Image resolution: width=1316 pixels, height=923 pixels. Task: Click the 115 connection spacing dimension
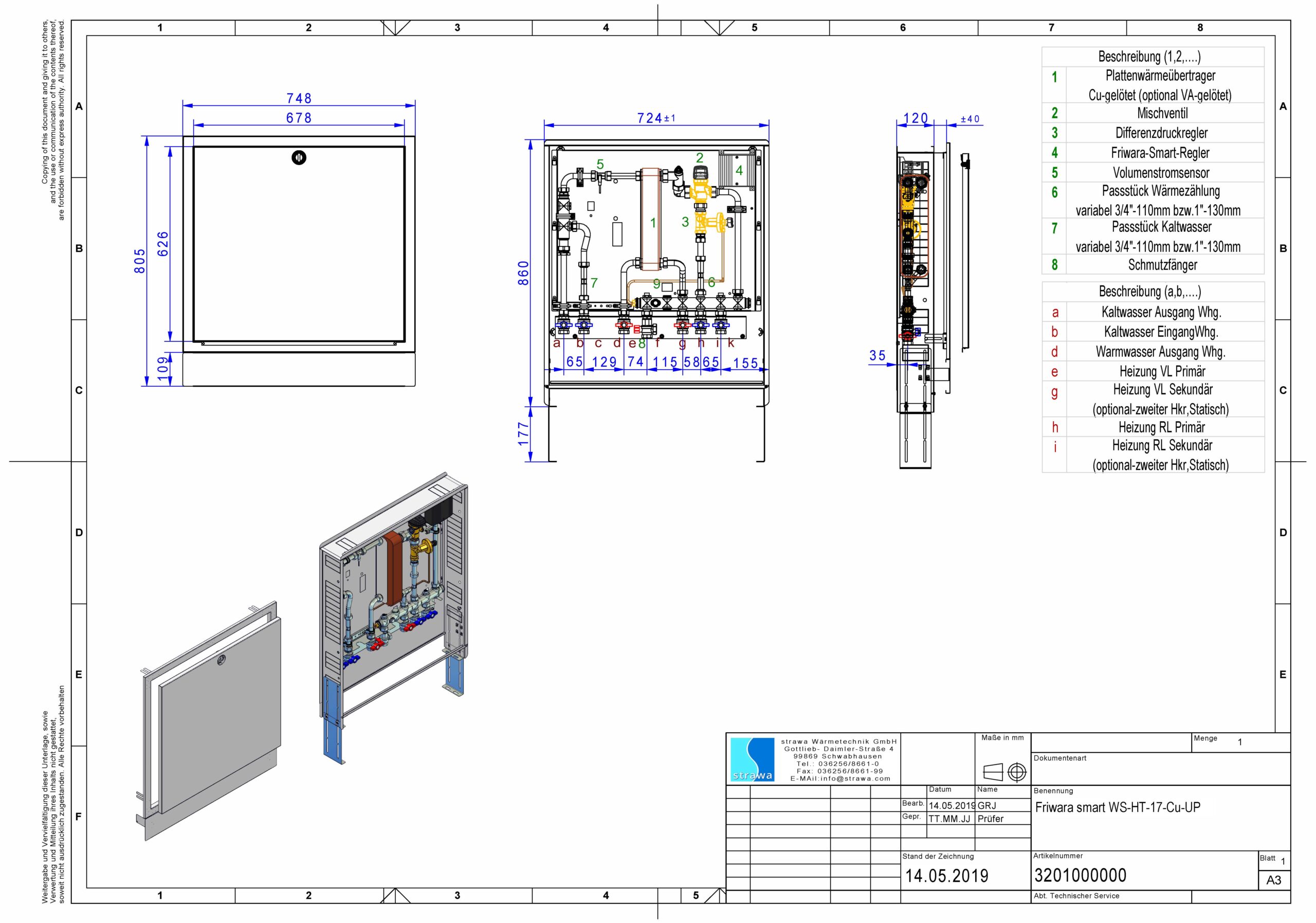pos(665,363)
